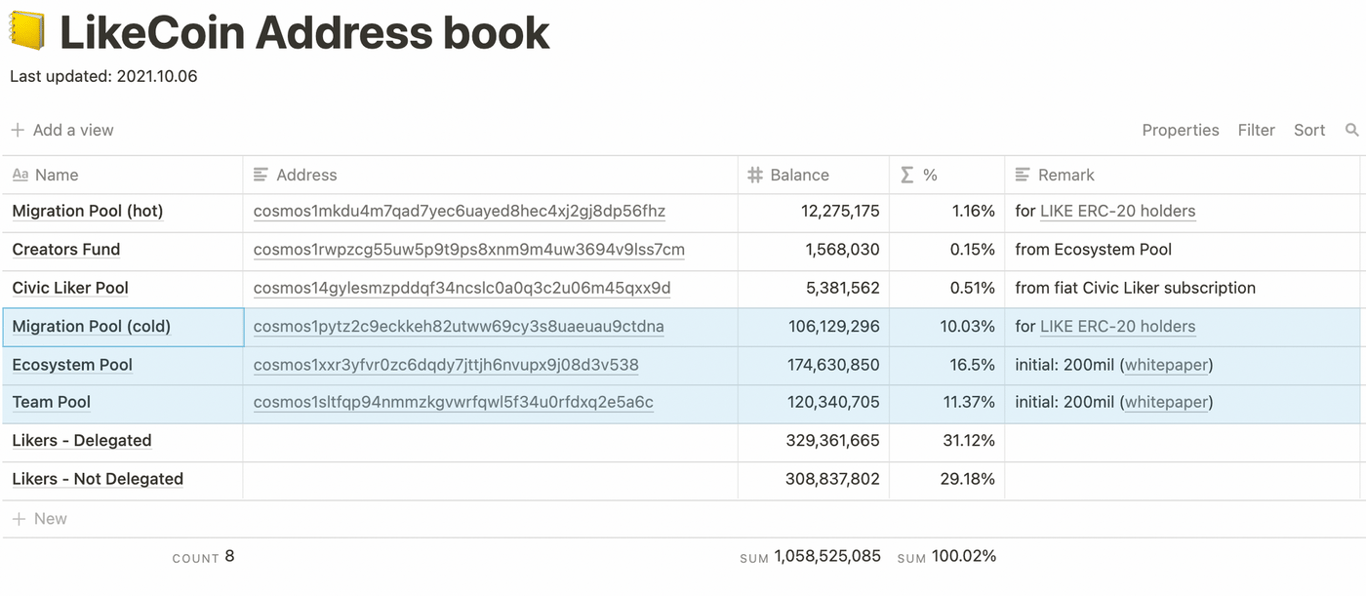Screen dimensions: 1366x596
Task: Click the 1,568,030 balance cell
Action: (x=813, y=249)
